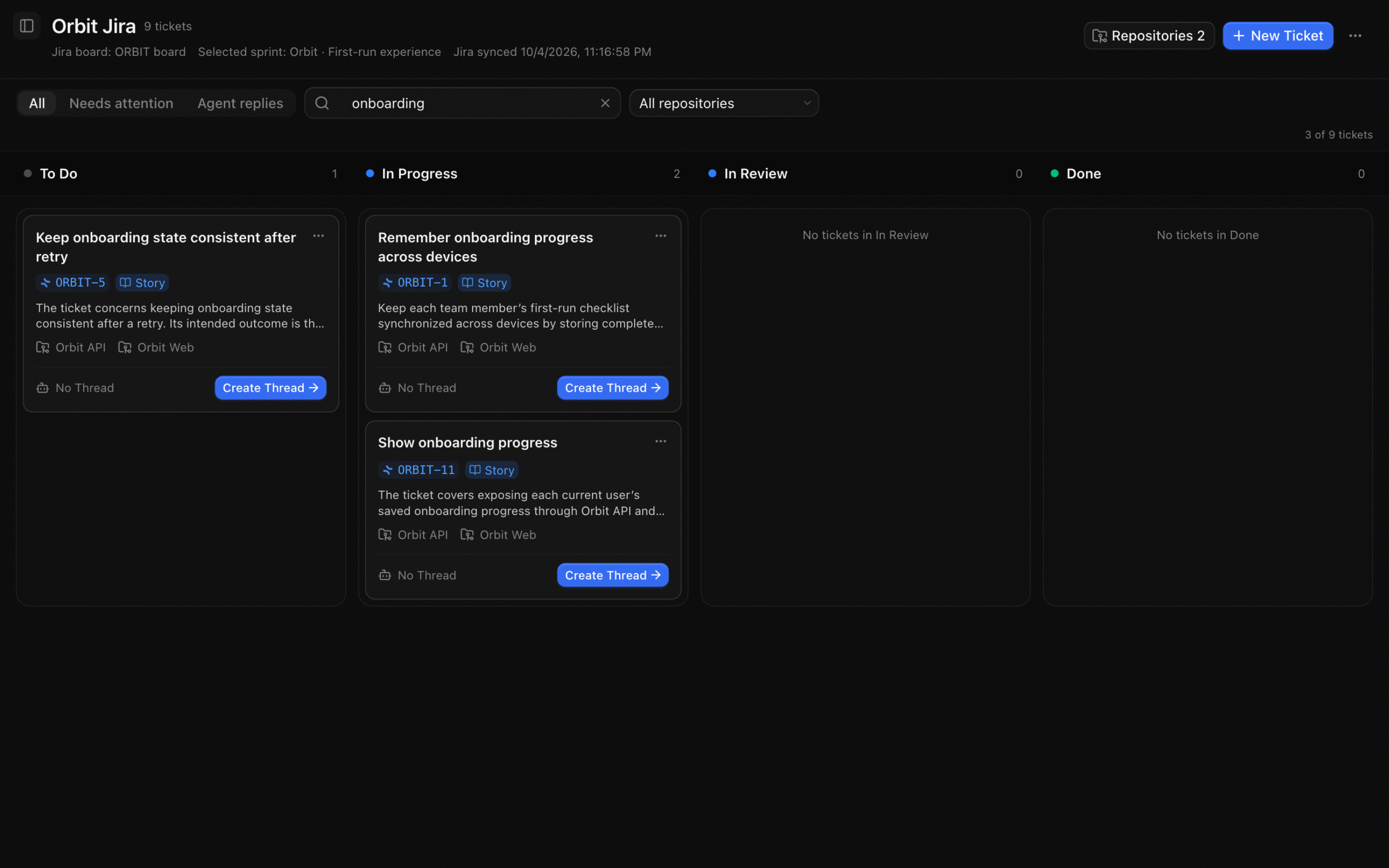Click No Thread status on ORBIT-5 card

(75, 388)
